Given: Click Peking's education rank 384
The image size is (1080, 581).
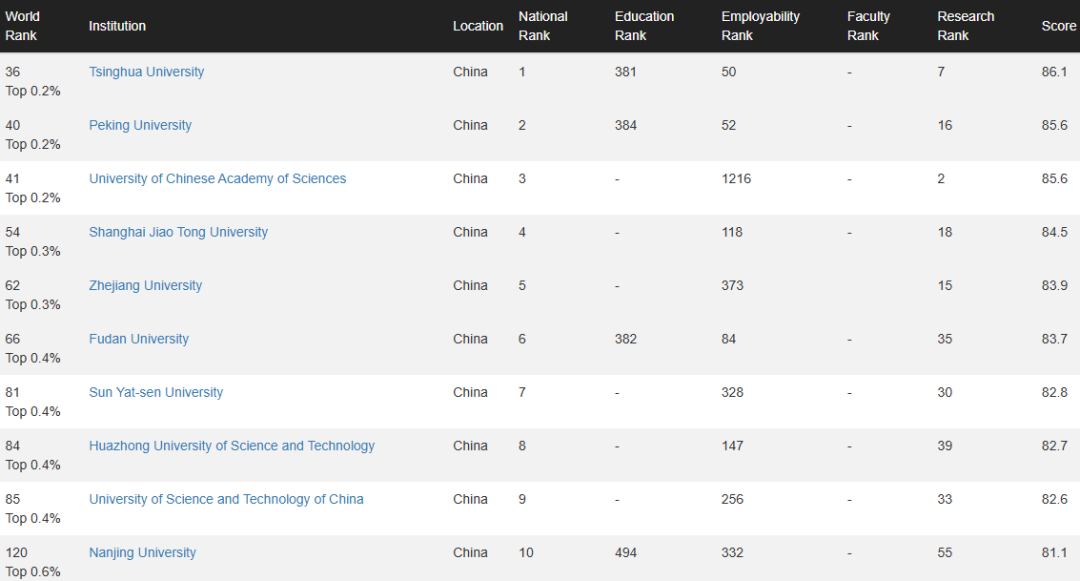Looking at the screenshot, I should click(x=625, y=125).
